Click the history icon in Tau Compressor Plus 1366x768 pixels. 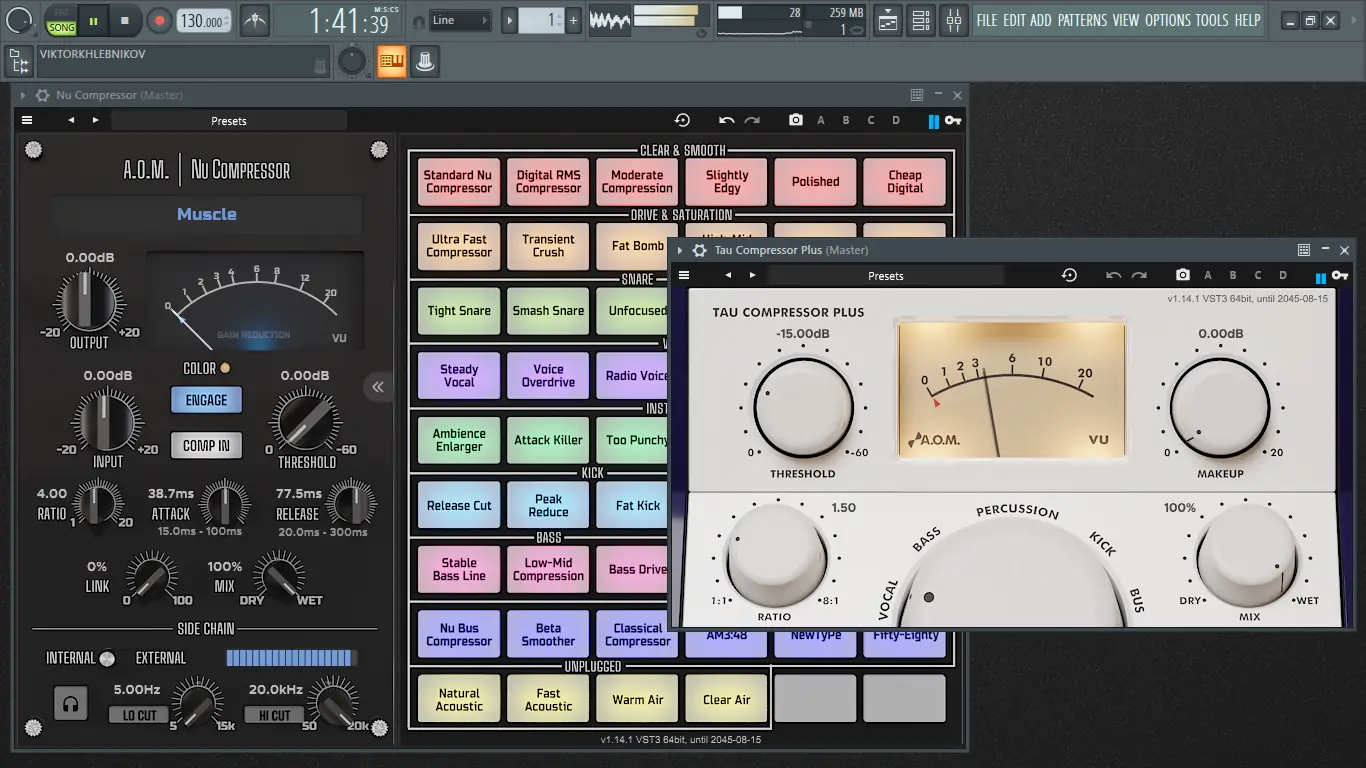coord(1069,275)
